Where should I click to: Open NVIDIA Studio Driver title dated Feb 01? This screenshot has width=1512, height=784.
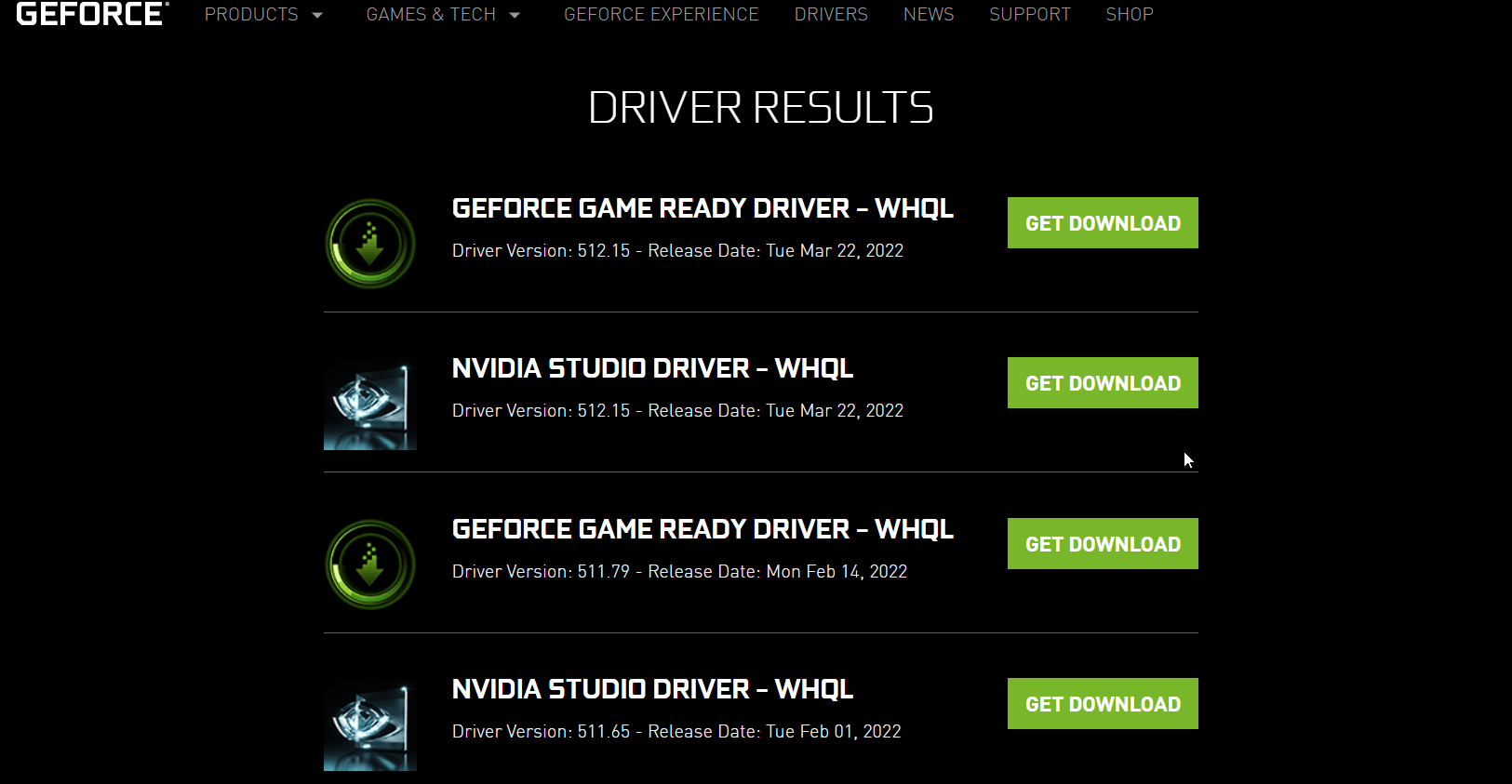point(652,689)
